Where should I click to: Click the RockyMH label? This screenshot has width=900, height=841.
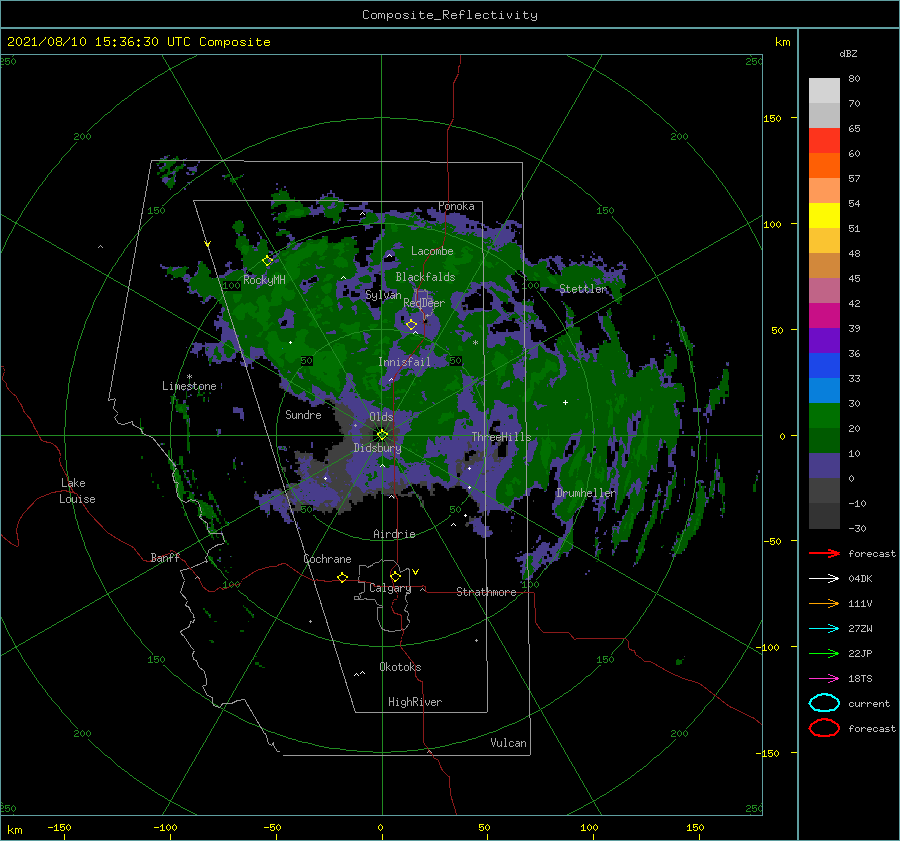pos(264,280)
